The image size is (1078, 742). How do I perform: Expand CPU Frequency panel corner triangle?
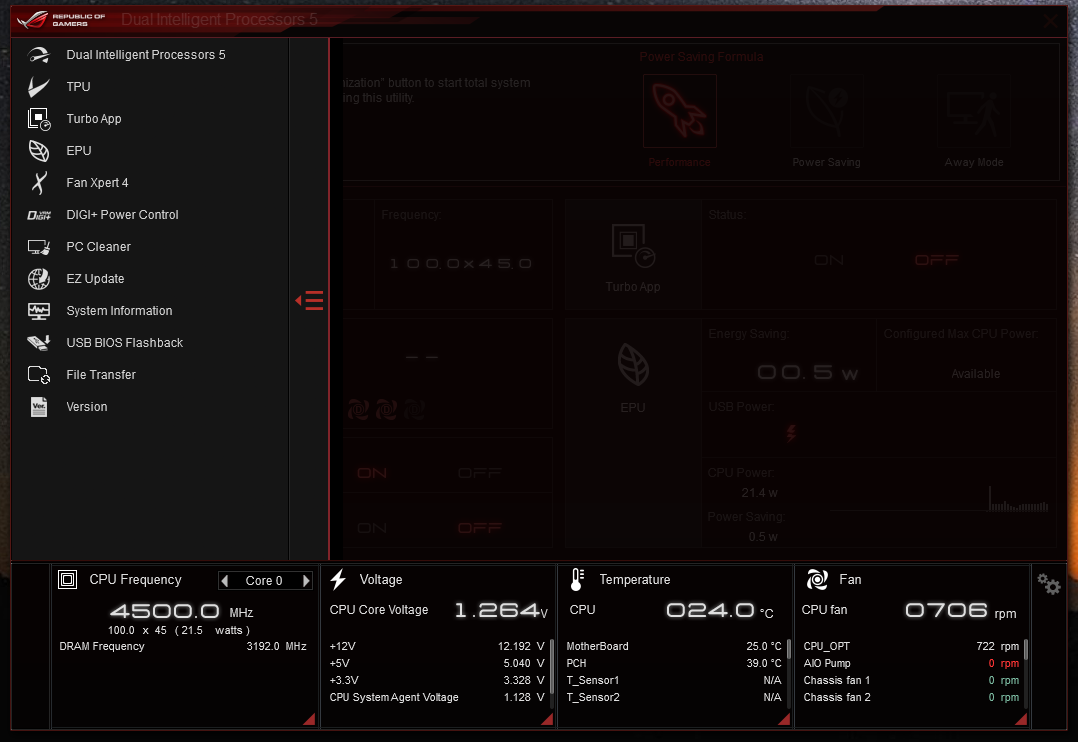pyautogui.click(x=309, y=719)
